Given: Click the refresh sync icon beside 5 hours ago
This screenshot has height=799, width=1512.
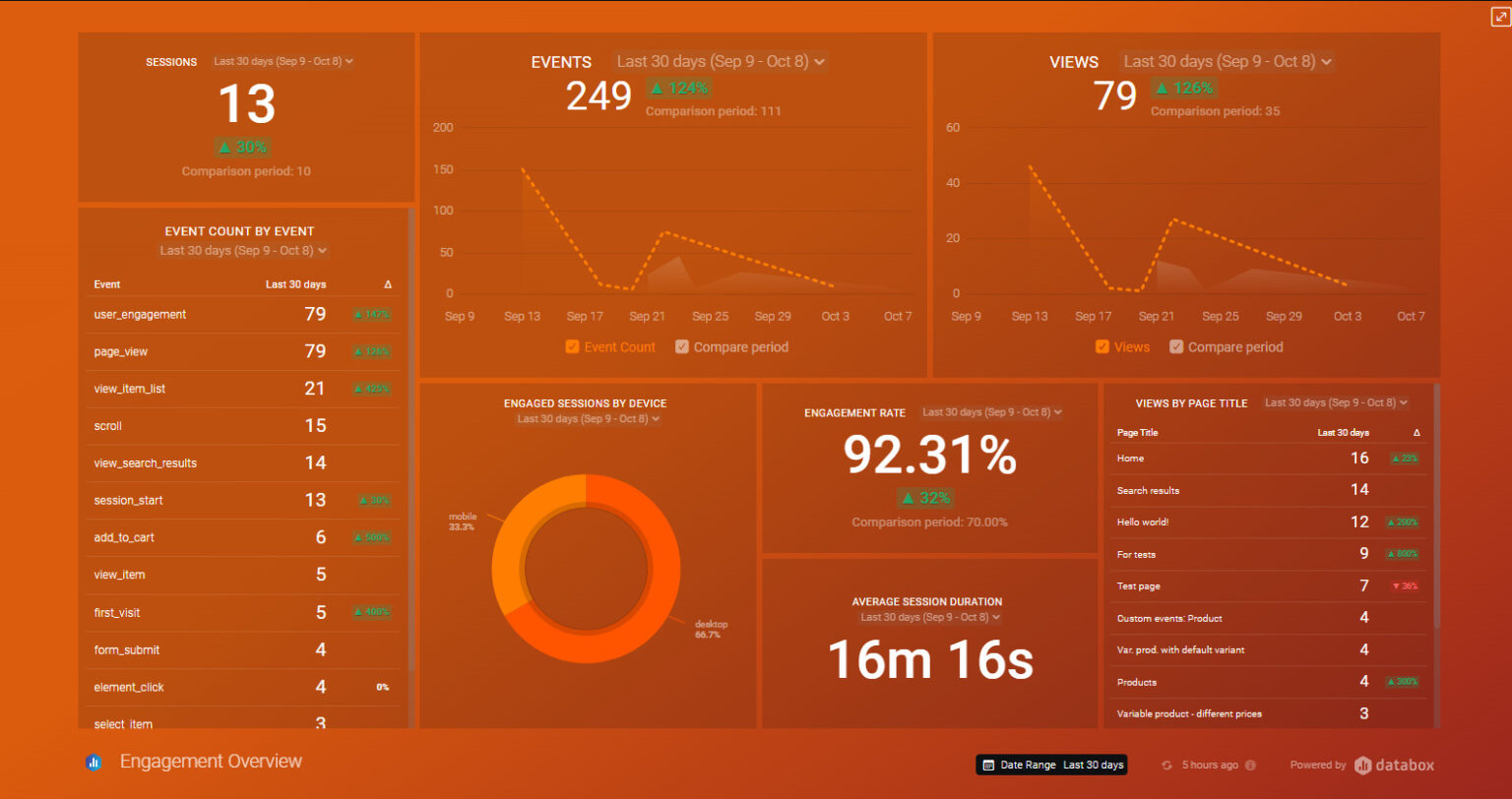Looking at the screenshot, I should (x=1166, y=766).
